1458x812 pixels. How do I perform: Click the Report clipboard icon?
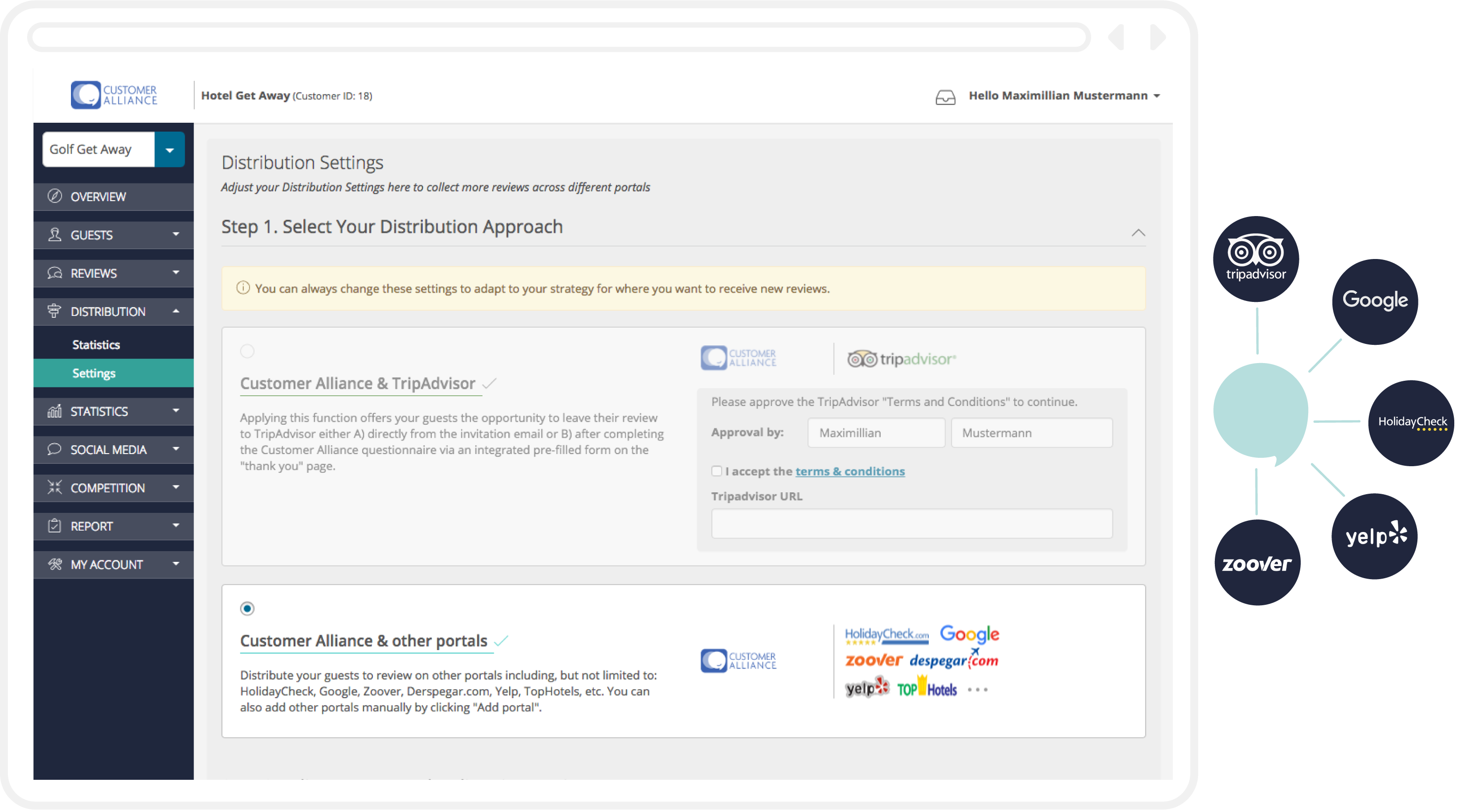[54, 525]
